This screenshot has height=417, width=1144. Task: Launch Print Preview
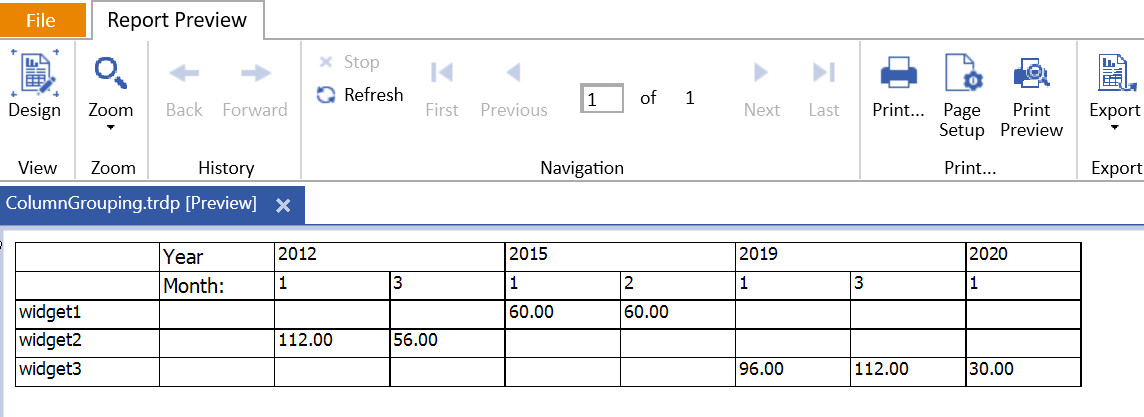pyautogui.click(x=1031, y=73)
